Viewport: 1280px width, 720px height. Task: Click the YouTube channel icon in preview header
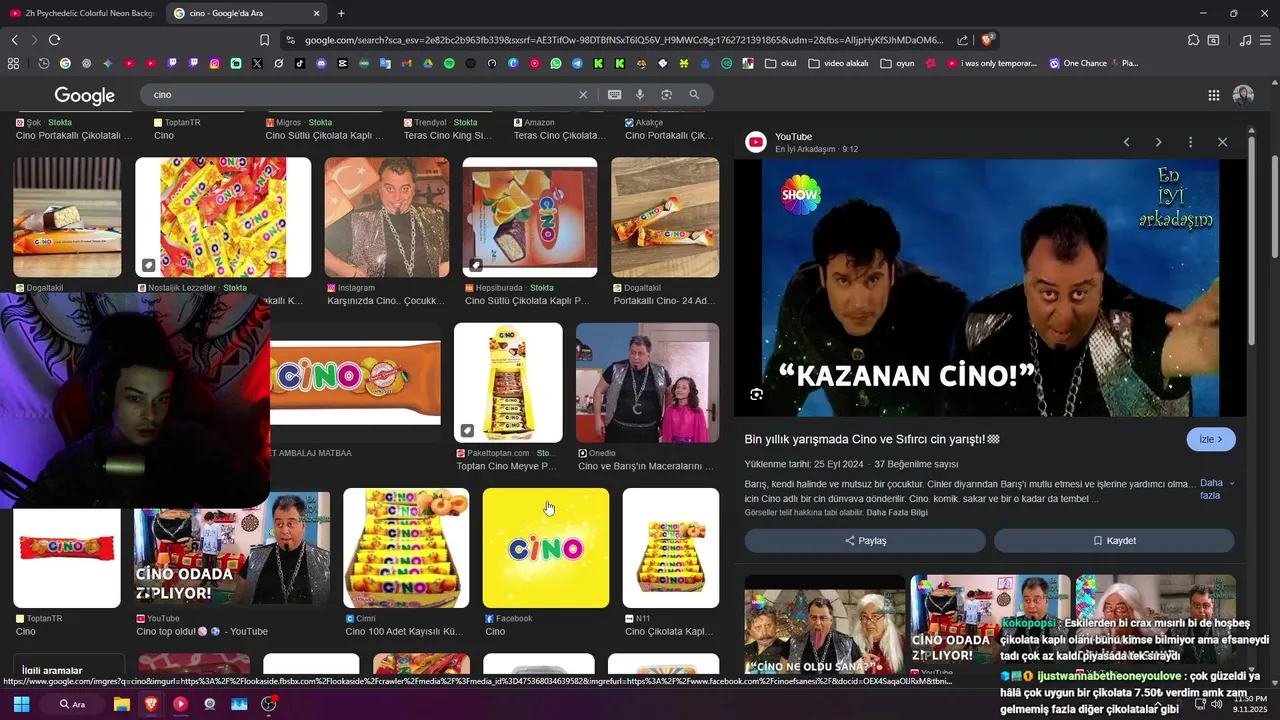(756, 142)
